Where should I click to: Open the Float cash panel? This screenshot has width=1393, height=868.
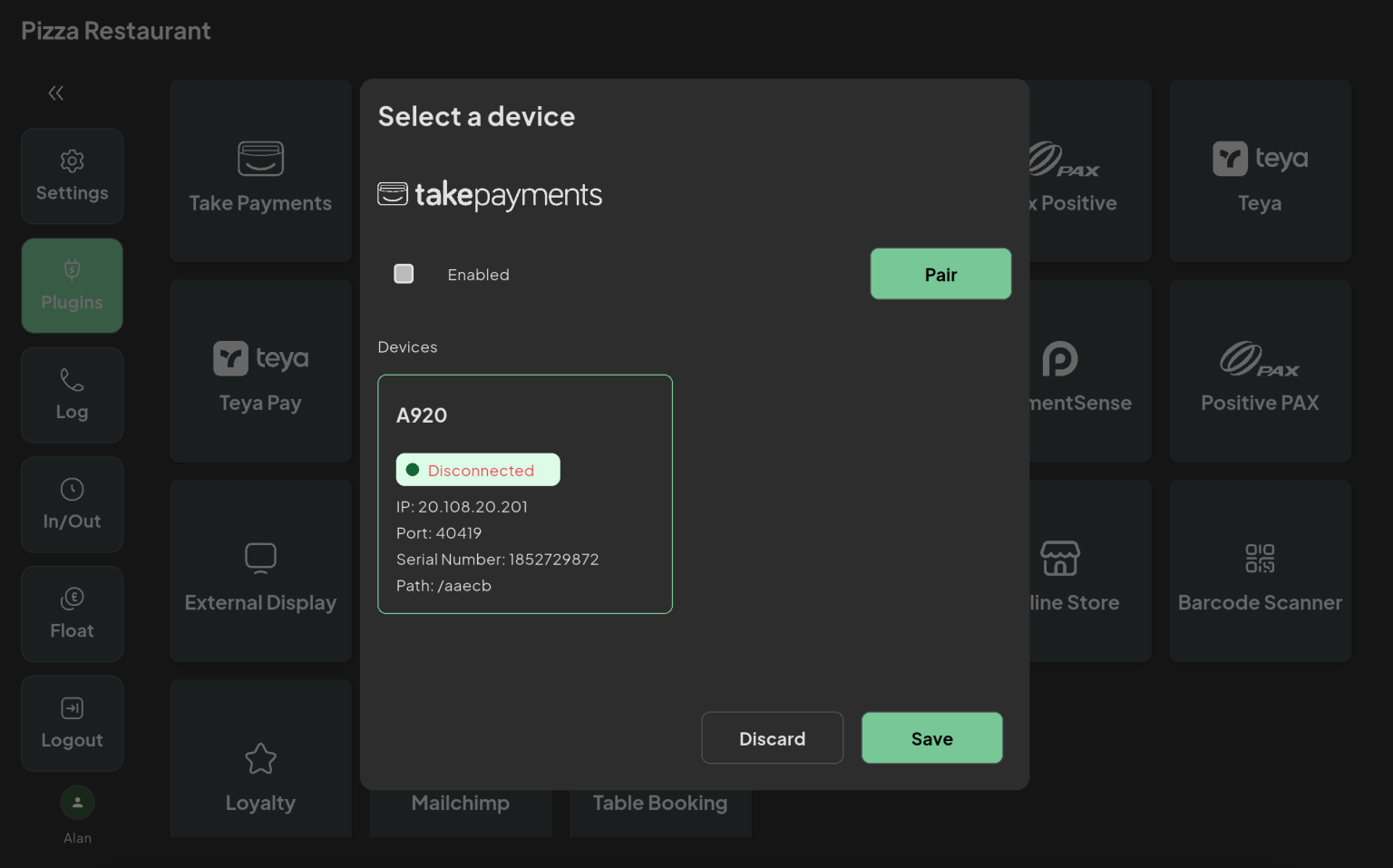click(x=72, y=614)
